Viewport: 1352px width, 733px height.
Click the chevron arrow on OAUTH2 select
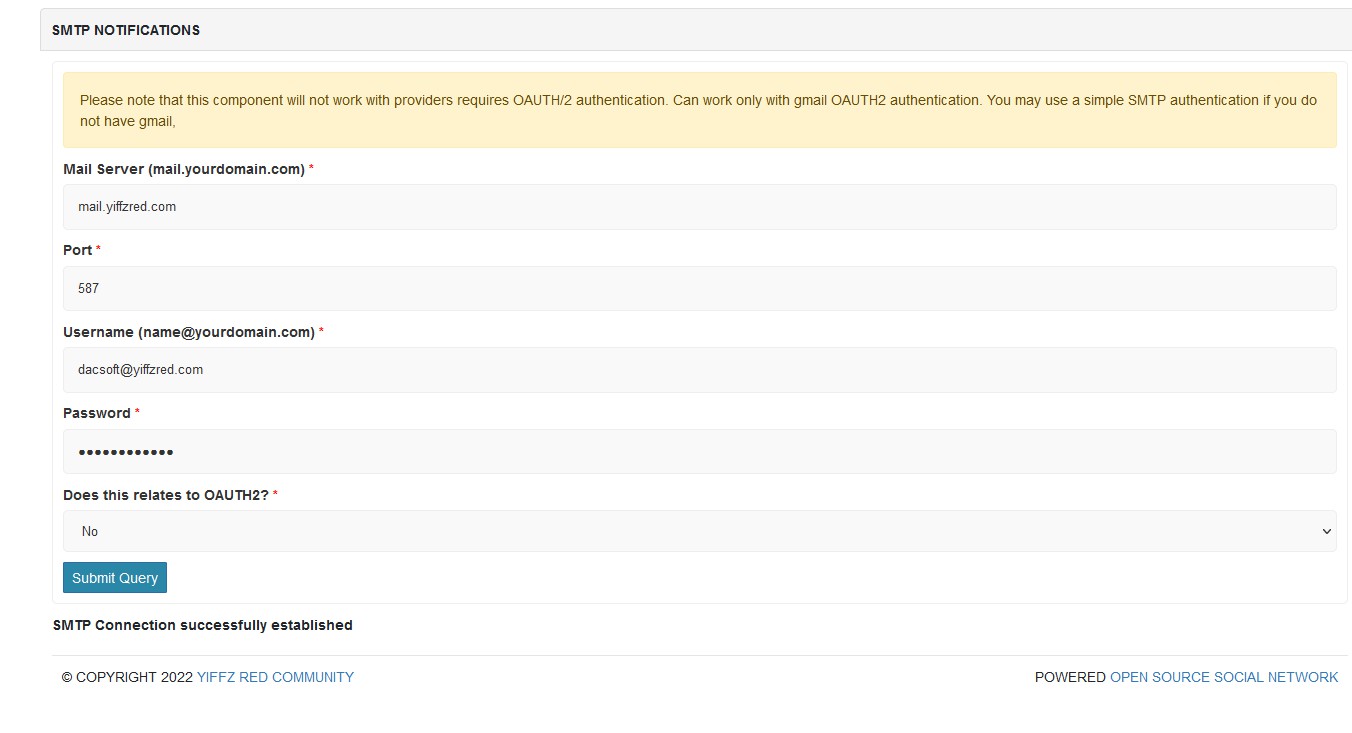1326,531
